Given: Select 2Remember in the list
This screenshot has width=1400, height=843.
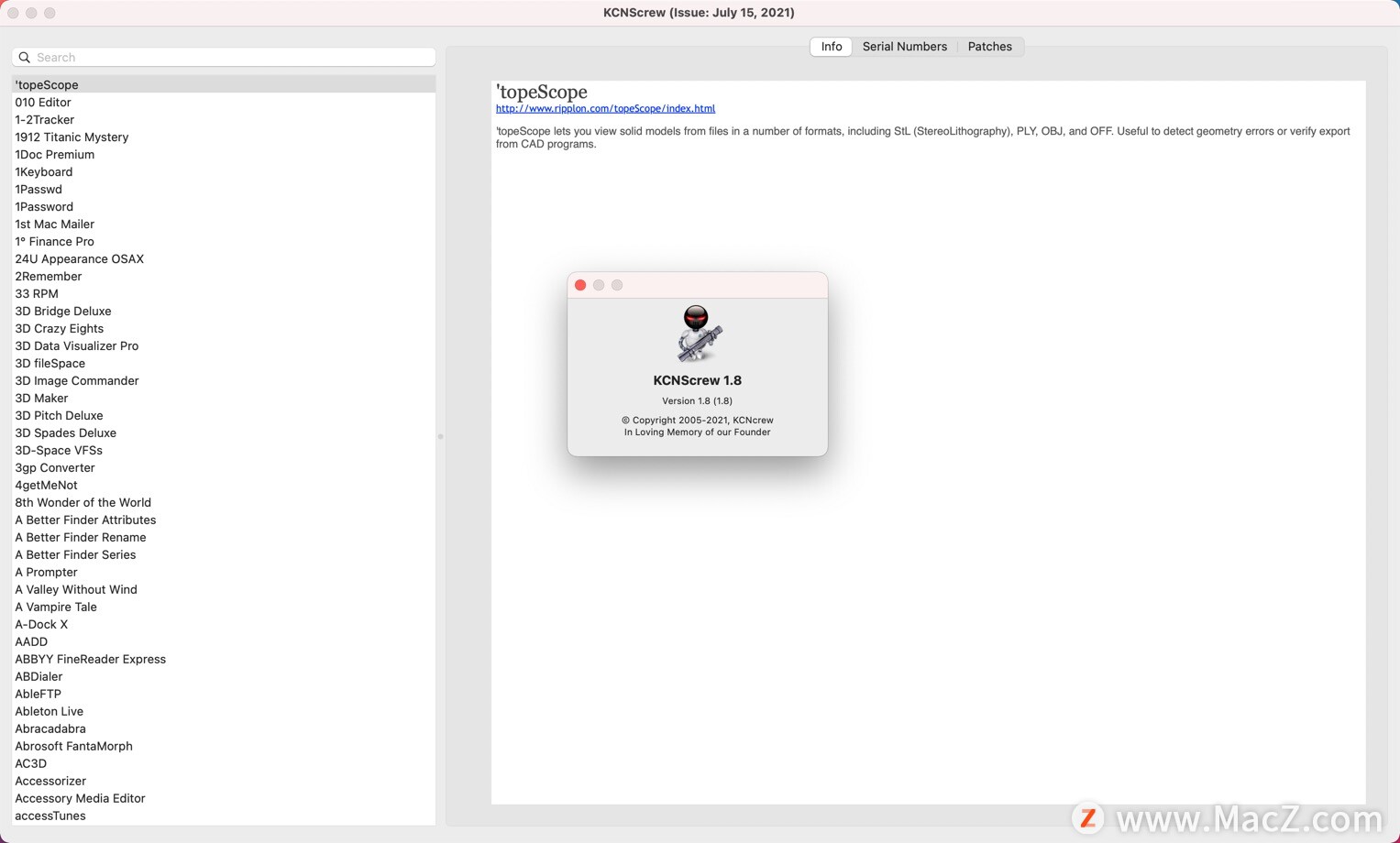Looking at the screenshot, I should pos(224,276).
